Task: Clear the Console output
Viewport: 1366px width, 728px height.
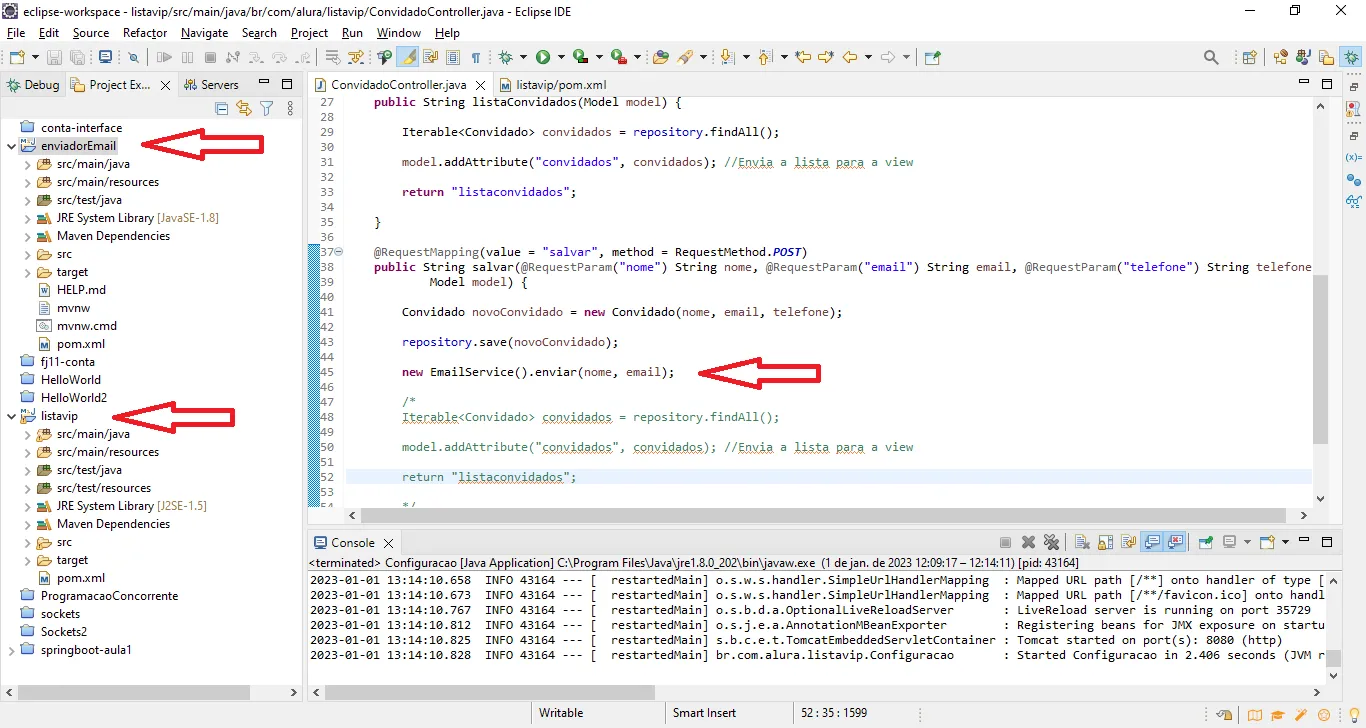Action: click(x=1082, y=542)
